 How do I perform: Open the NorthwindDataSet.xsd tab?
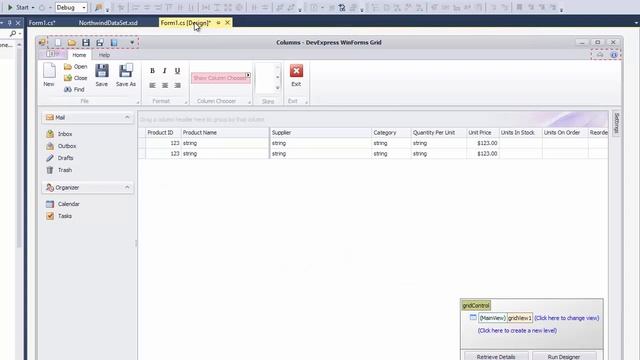[x=108, y=23]
